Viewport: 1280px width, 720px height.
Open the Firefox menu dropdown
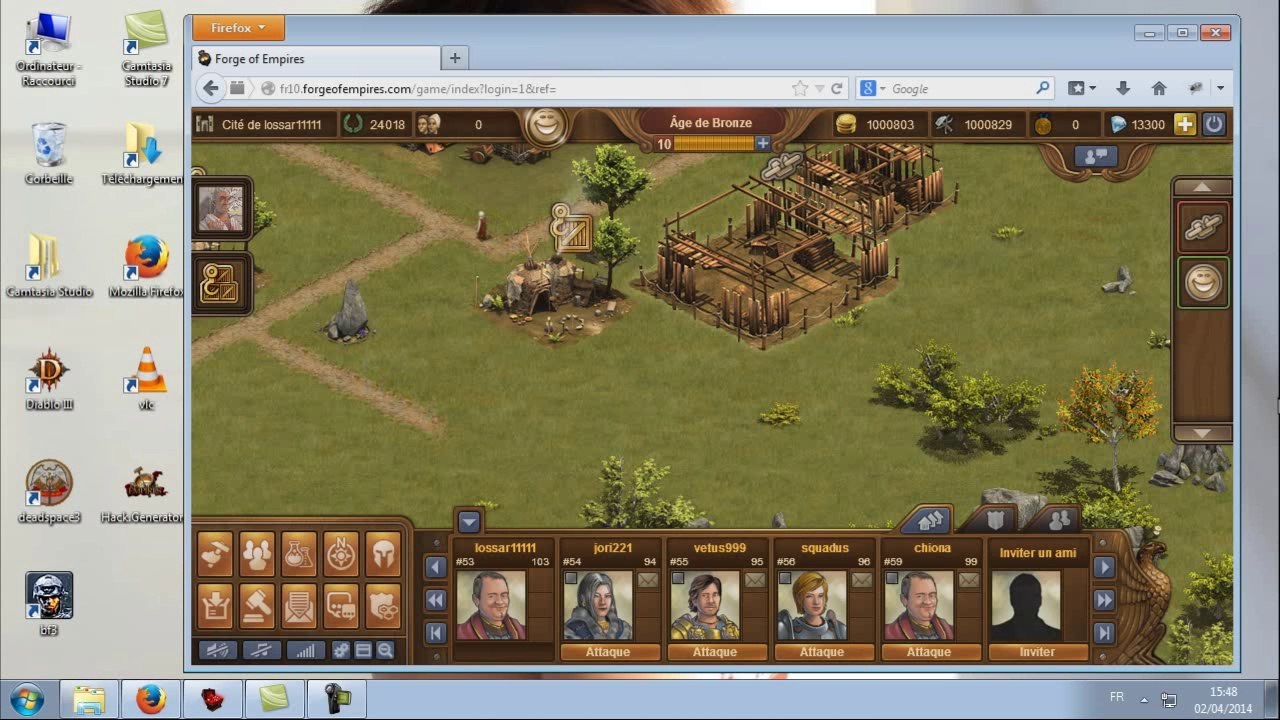(x=238, y=28)
